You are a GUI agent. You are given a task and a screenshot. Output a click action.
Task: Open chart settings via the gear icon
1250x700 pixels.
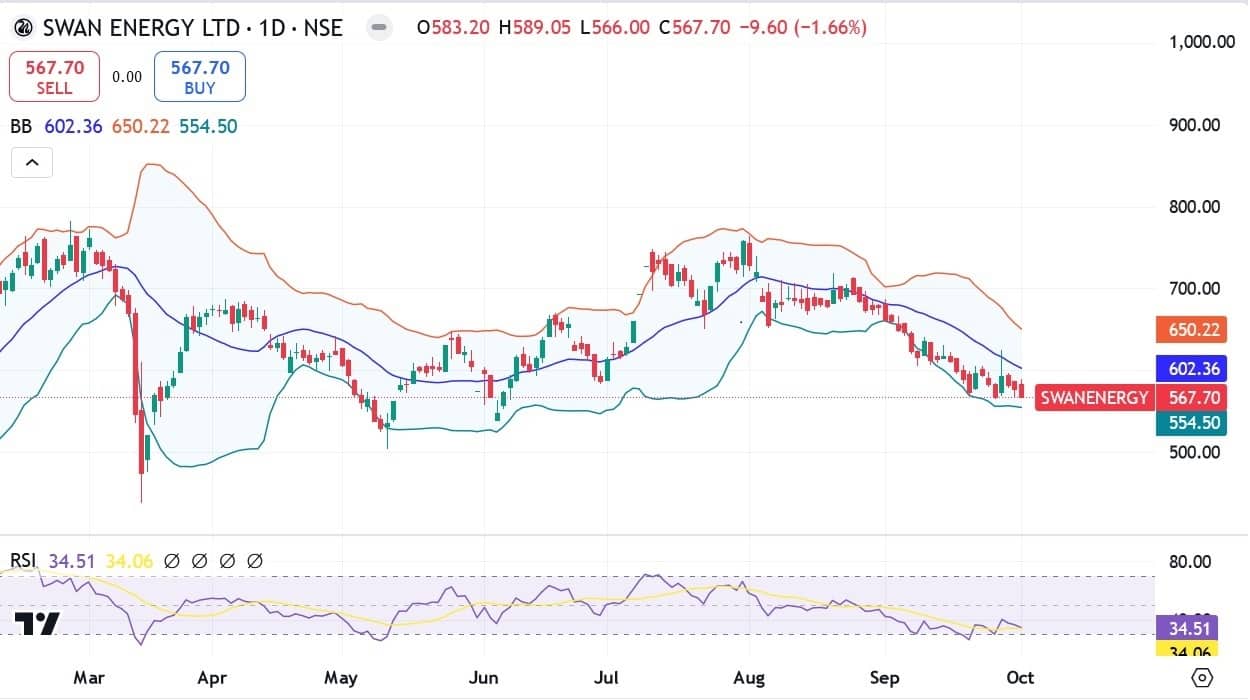1203,678
